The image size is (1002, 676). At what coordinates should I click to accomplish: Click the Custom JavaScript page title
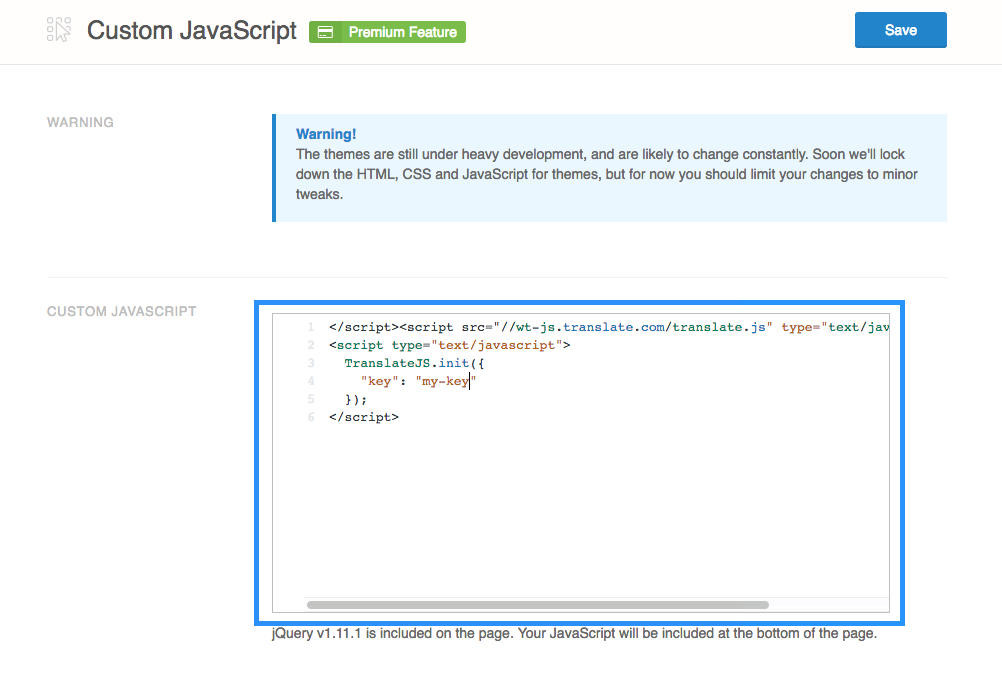pyautogui.click(x=191, y=31)
